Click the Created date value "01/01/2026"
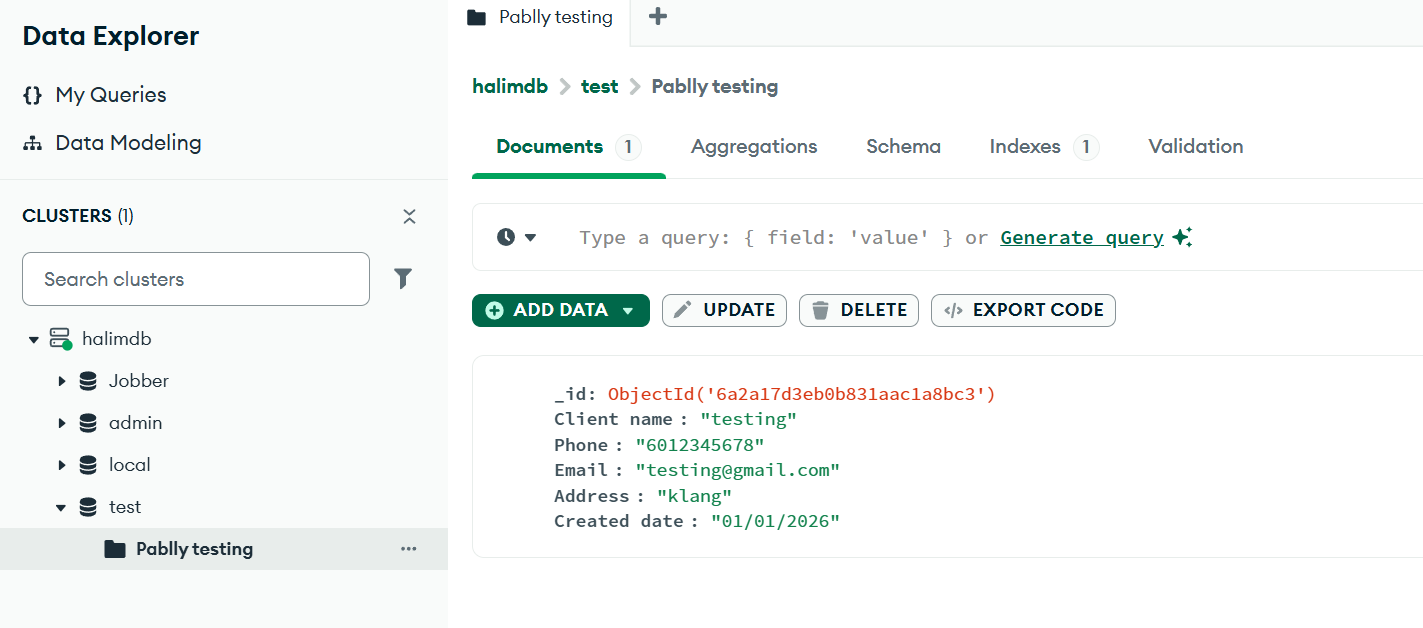This screenshot has width=1423, height=628. pos(776,521)
